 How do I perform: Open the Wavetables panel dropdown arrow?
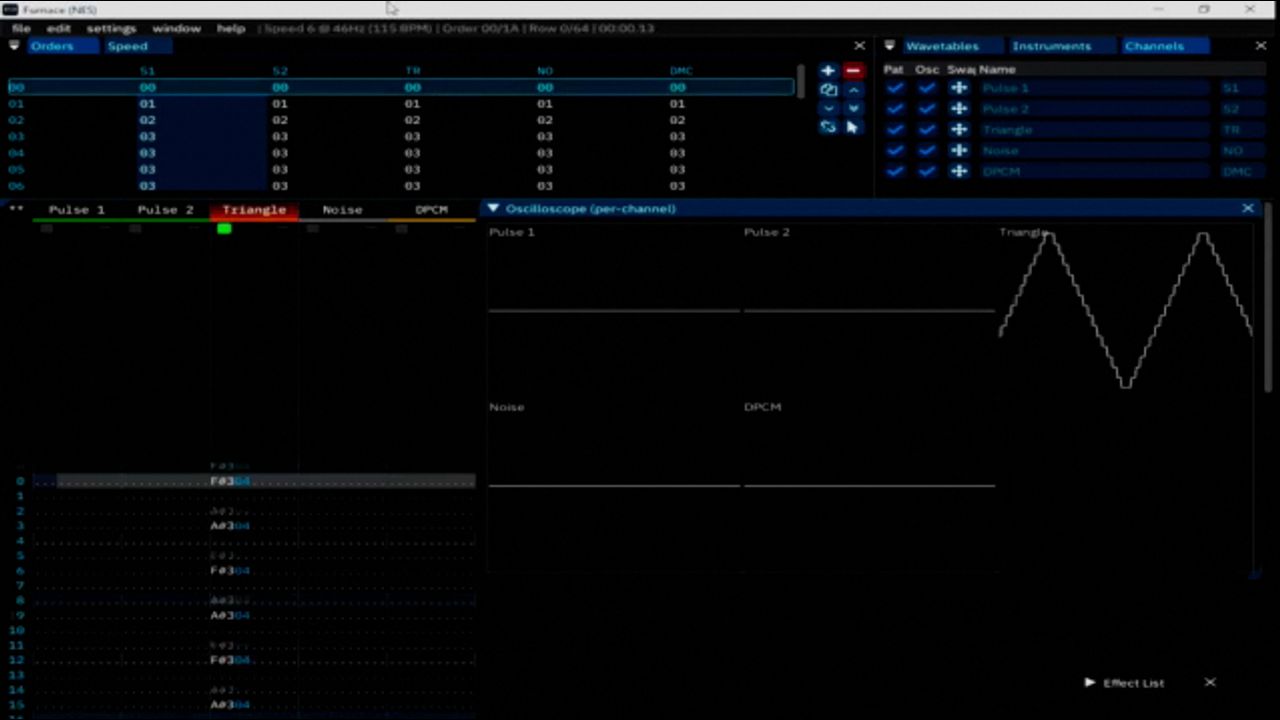pyautogui.click(x=889, y=46)
